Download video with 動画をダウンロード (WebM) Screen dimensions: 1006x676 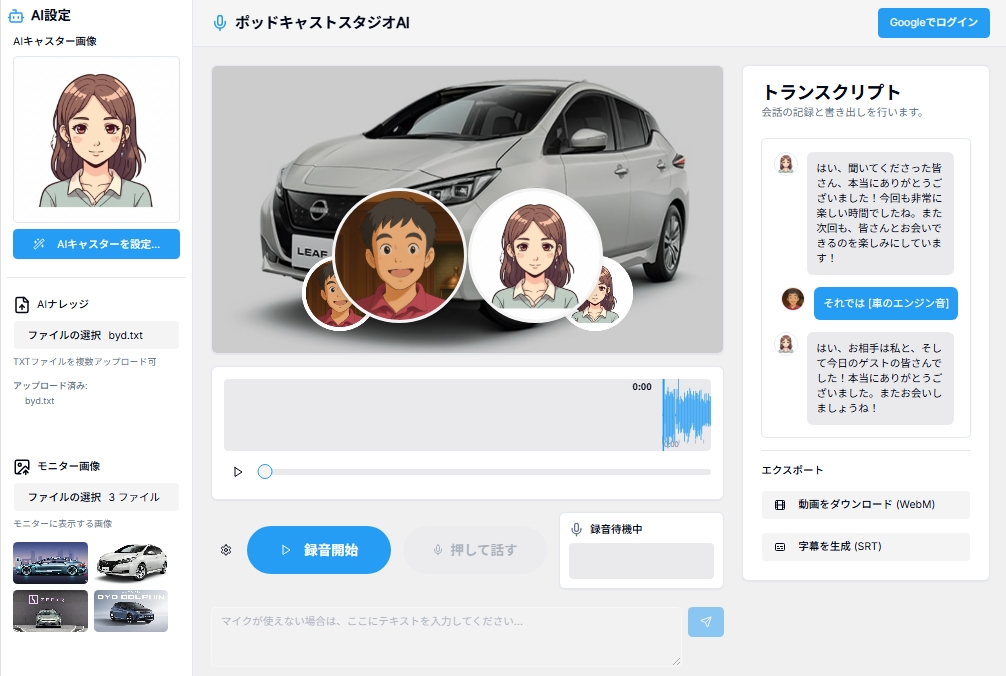(x=865, y=505)
